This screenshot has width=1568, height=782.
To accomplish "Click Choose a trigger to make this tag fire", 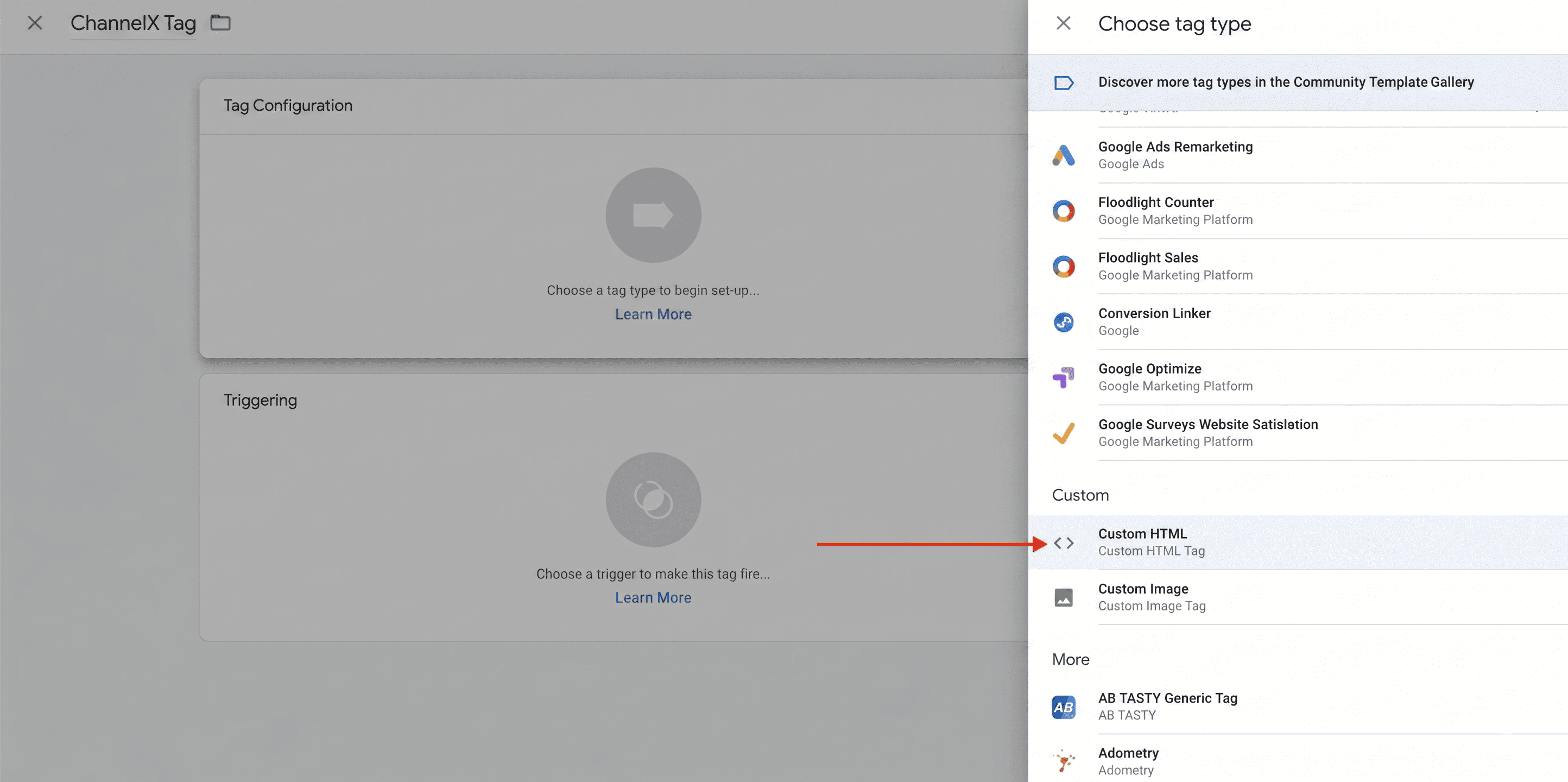I will 653,575.
